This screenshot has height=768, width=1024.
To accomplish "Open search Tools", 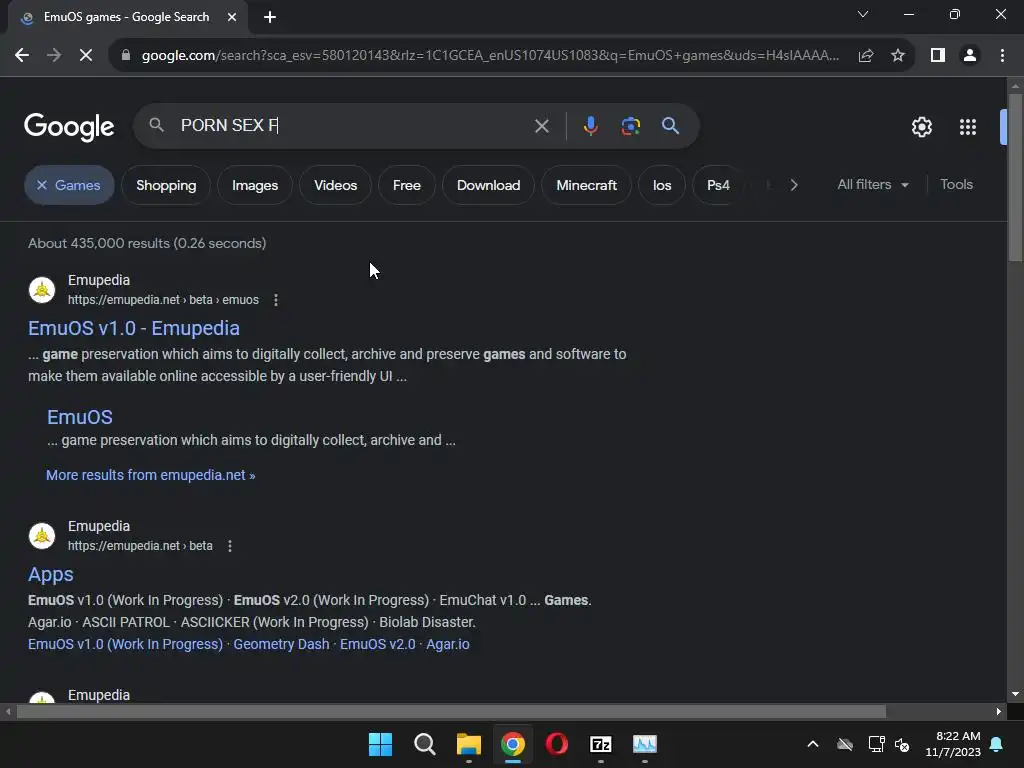I will (956, 185).
